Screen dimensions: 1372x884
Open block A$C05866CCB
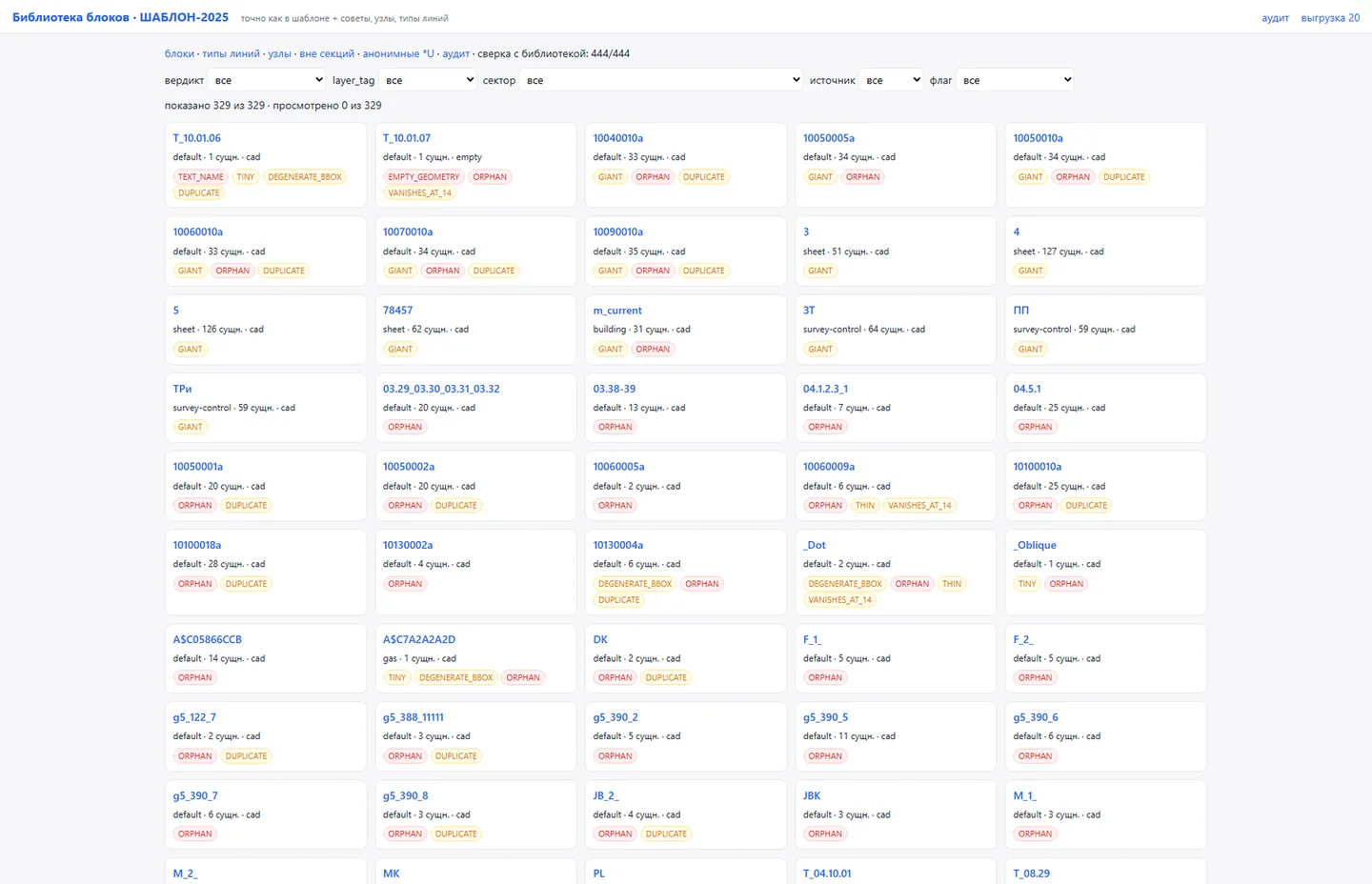pyautogui.click(x=207, y=639)
